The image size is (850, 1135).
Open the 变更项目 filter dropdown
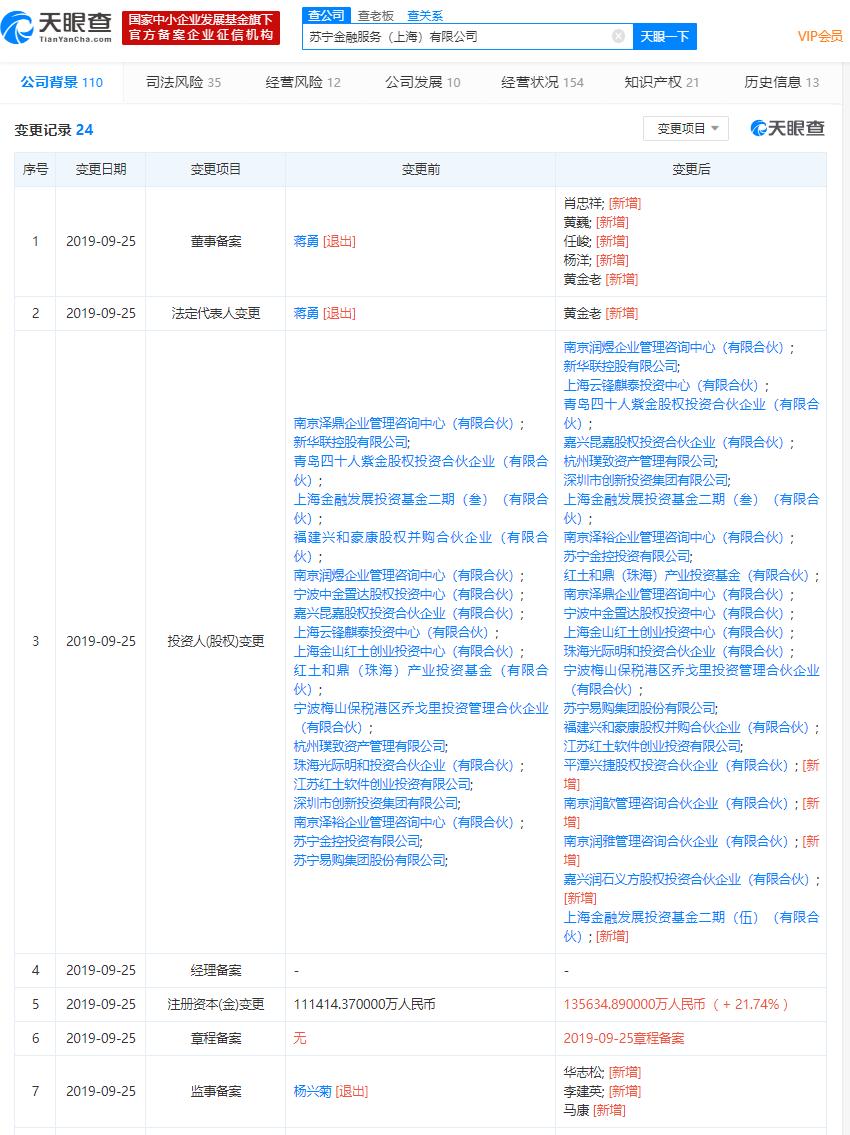click(x=686, y=129)
